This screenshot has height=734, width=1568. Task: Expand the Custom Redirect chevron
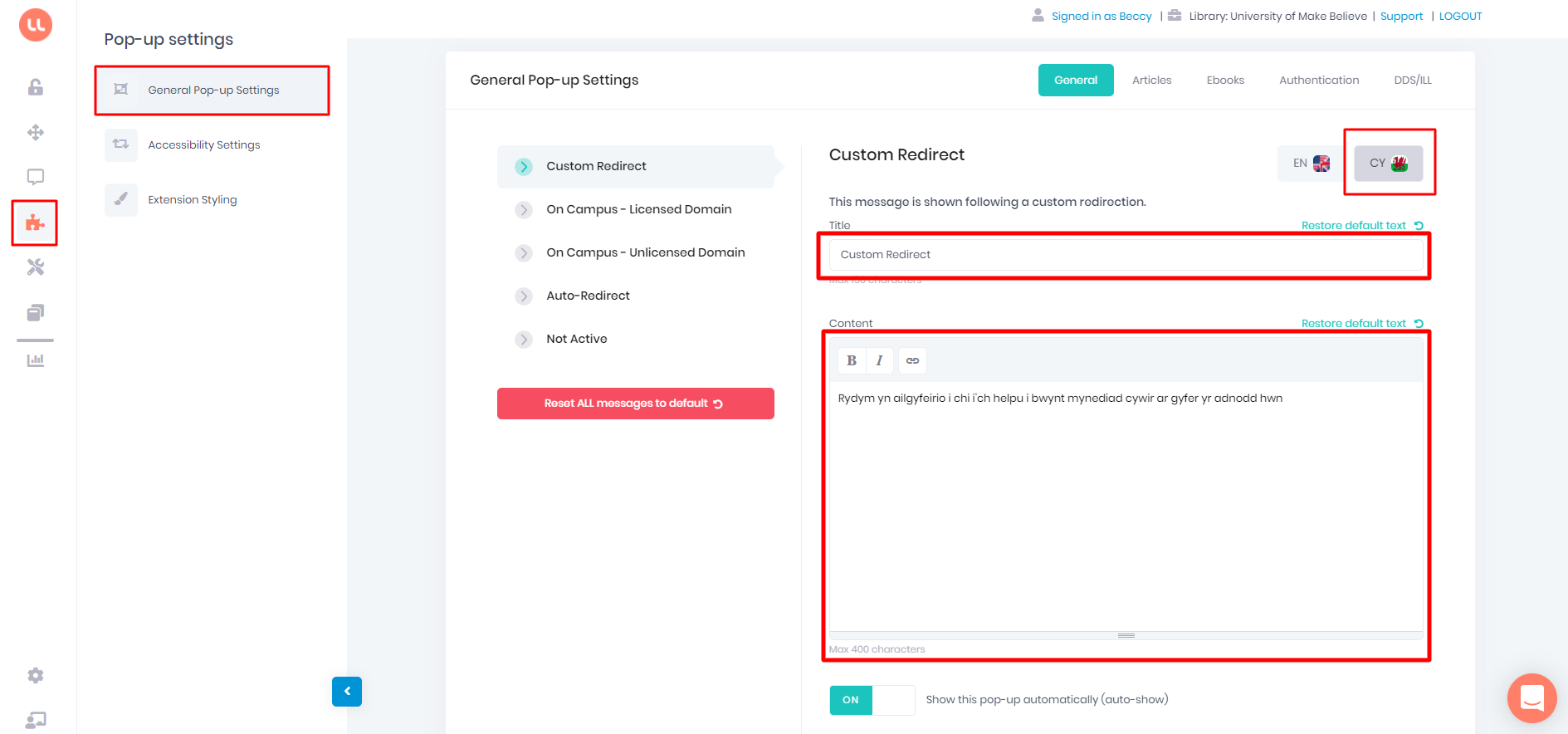coord(524,167)
